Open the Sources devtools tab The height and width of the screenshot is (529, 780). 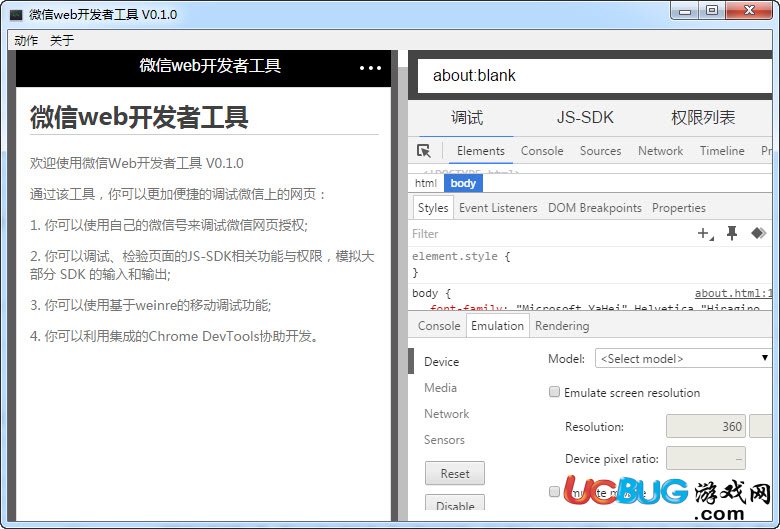[x=600, y=151]
